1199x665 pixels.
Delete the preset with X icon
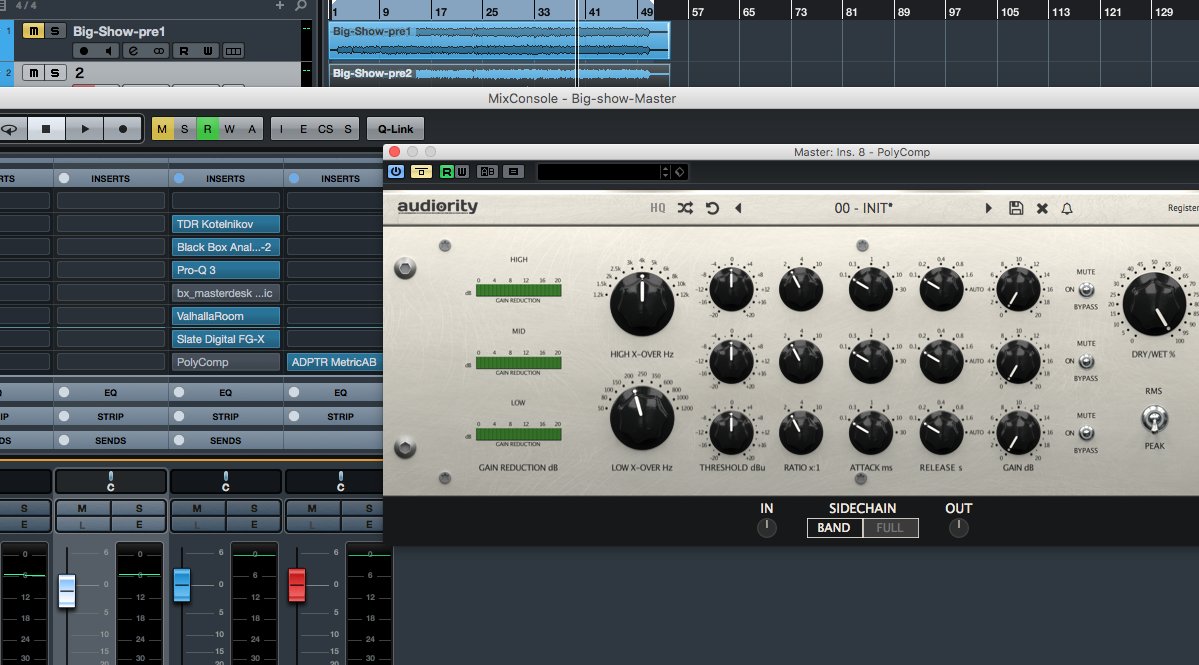(1041, 208)
